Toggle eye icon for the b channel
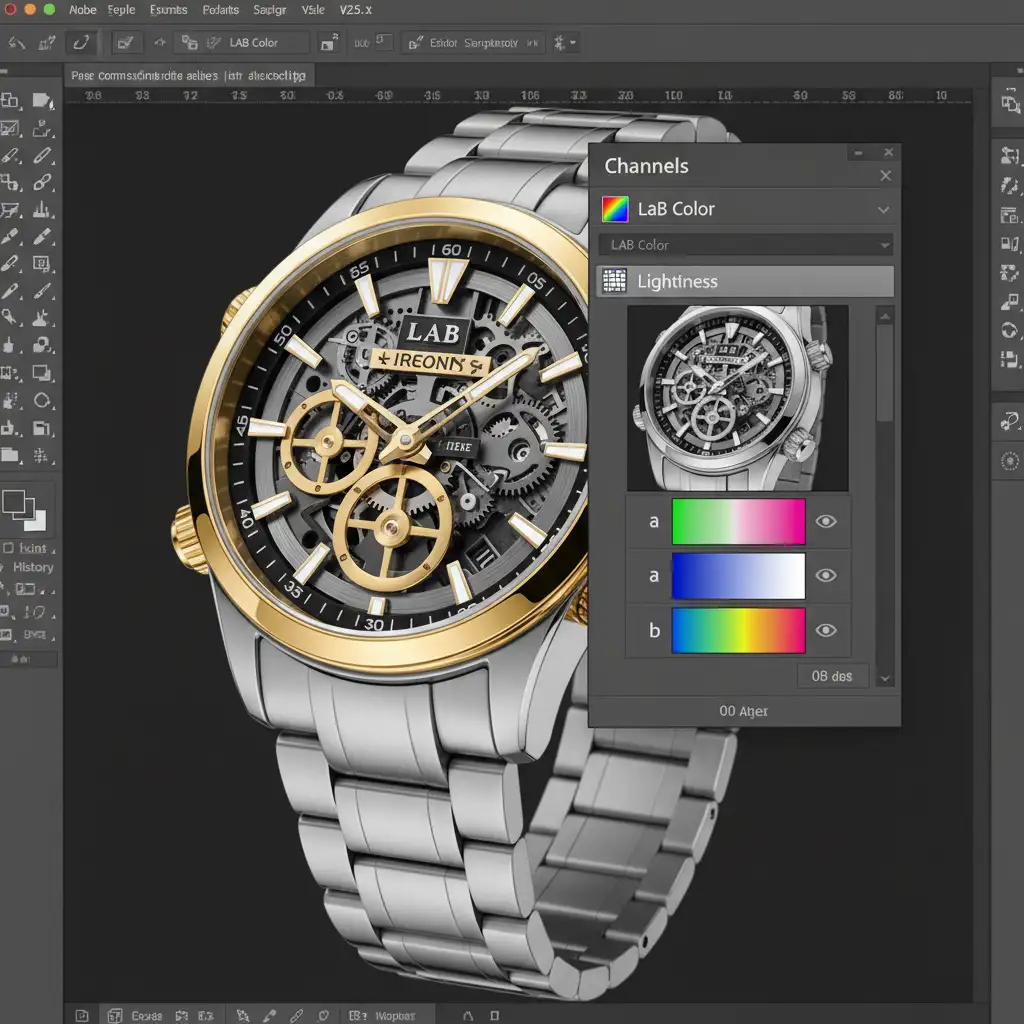 (x=826, y=630)
